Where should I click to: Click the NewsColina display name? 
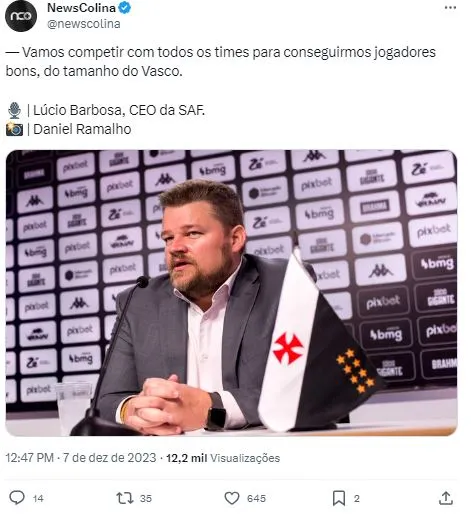point(81,8)
